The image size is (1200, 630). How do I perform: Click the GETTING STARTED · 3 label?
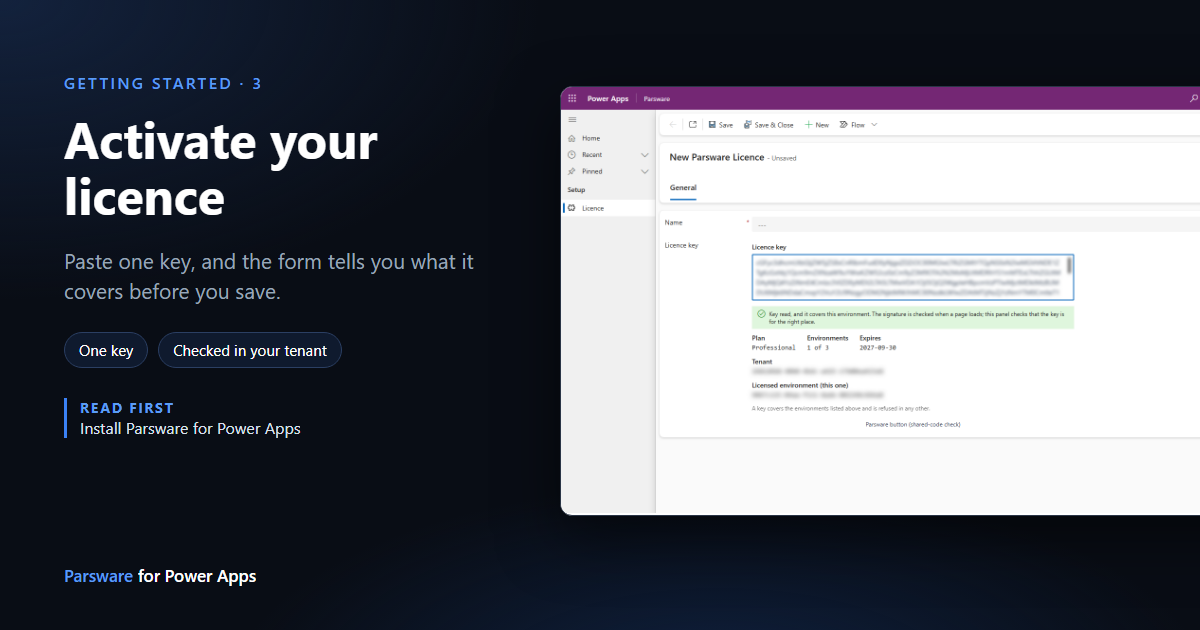click(163, 84)
